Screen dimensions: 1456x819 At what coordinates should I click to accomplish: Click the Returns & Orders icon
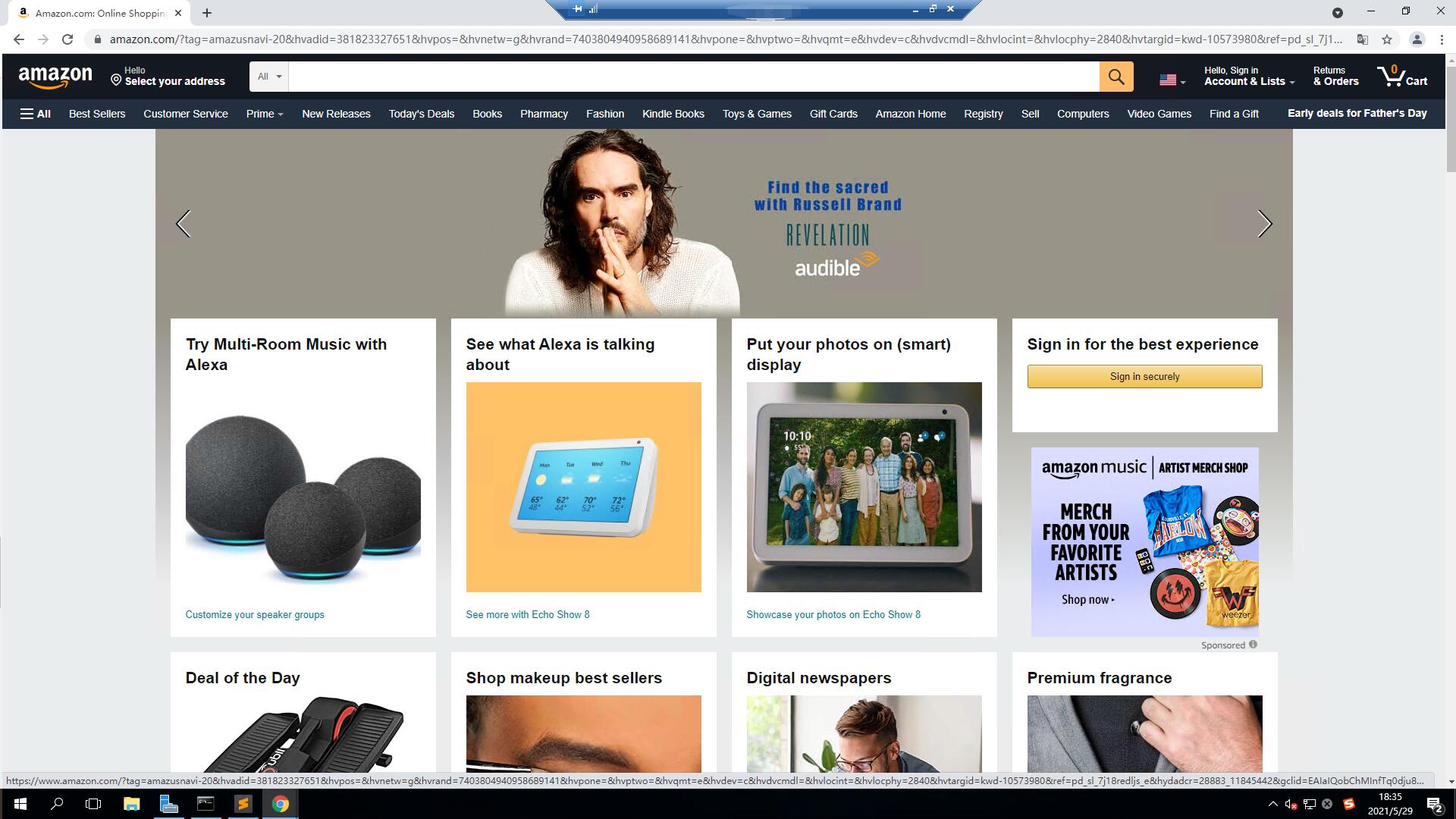1335,76
